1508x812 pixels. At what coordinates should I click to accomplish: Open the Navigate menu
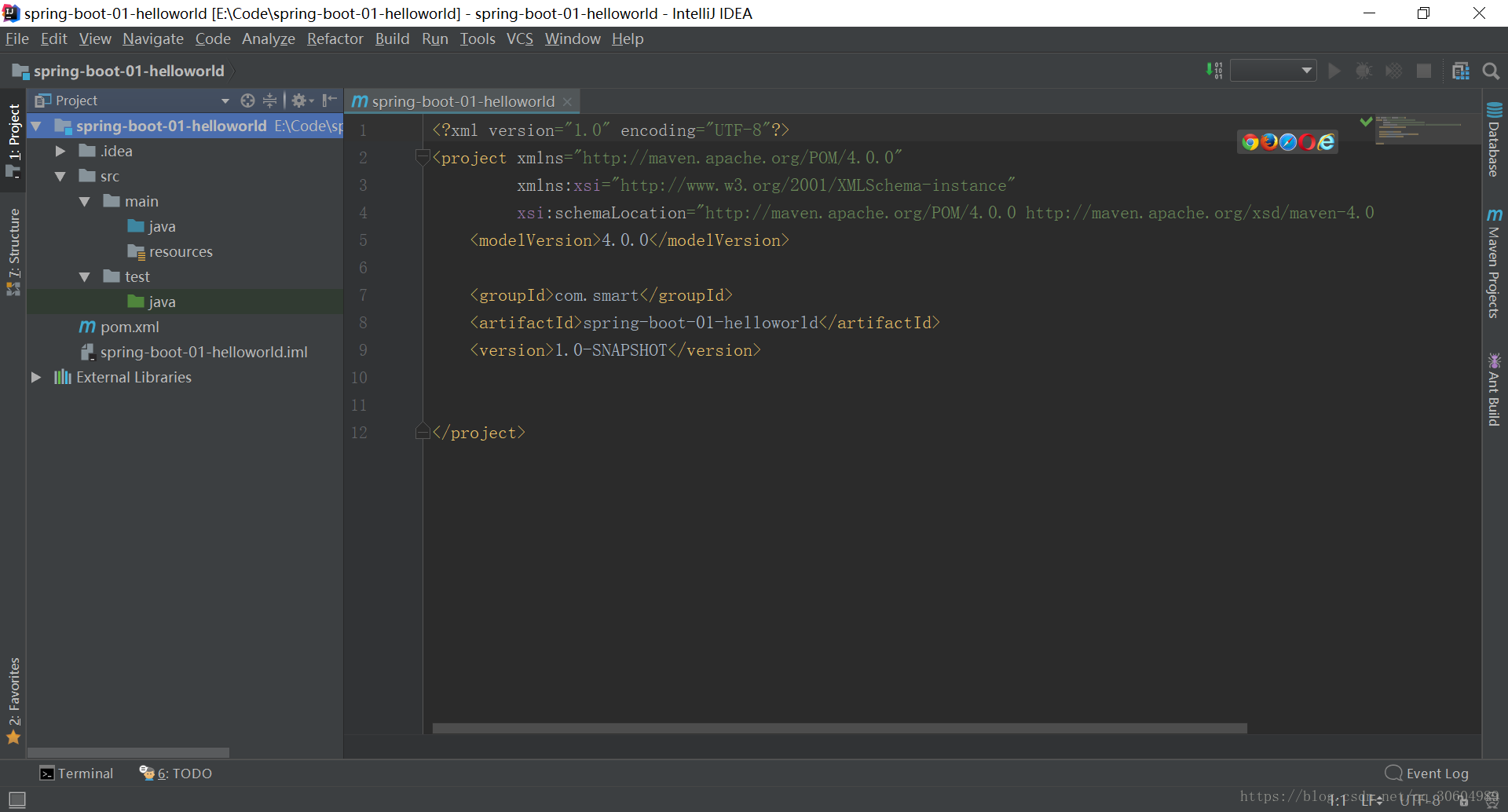coord(152,38)
